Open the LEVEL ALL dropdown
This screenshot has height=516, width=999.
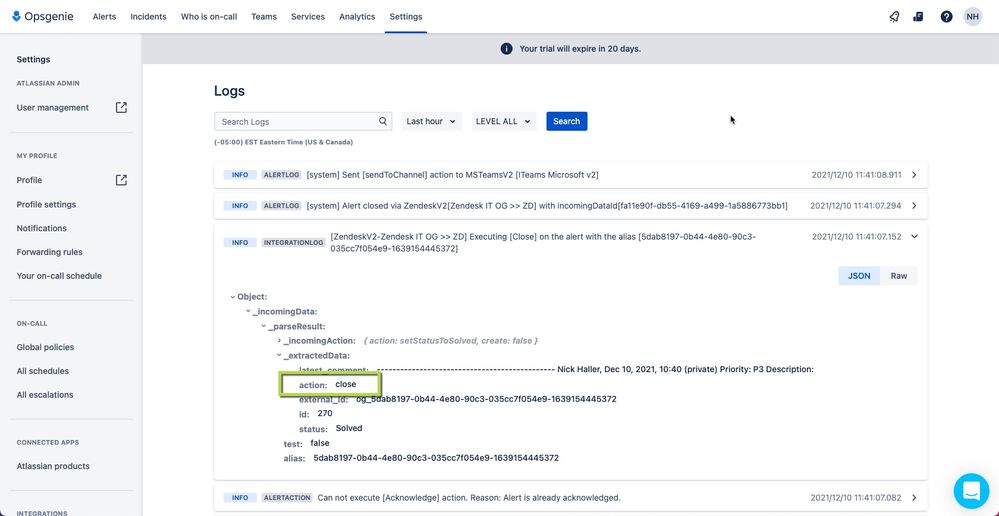[504, 121]
